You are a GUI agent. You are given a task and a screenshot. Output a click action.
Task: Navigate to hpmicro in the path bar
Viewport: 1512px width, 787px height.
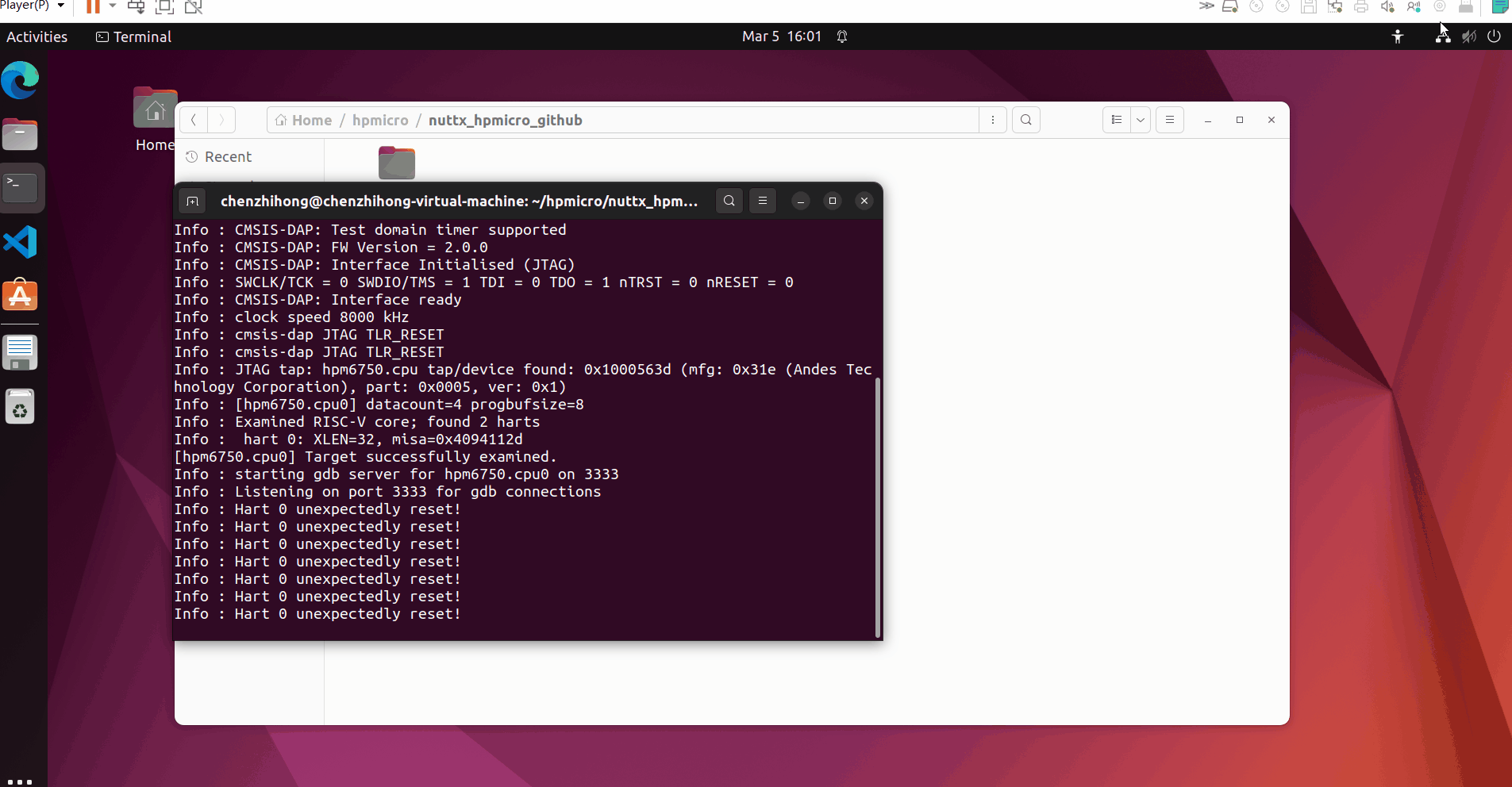[x=380, y=121]
